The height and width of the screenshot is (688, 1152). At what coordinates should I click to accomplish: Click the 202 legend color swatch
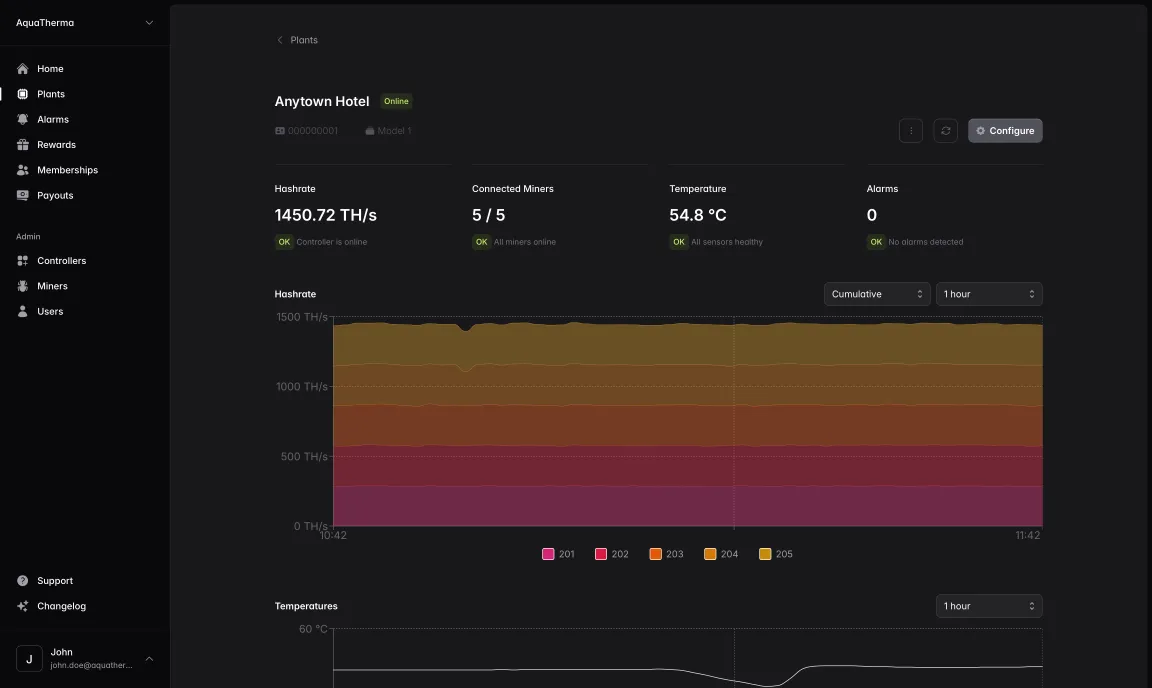[x=601, y=553]
